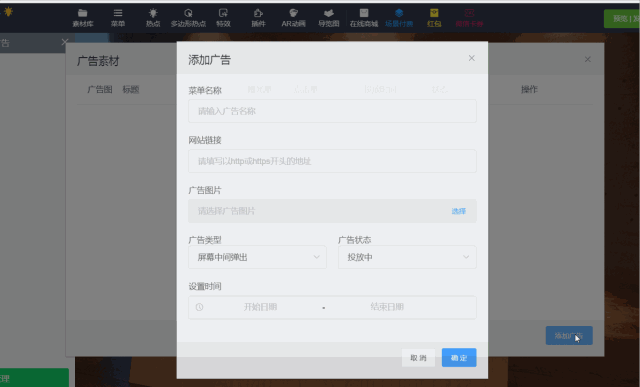Click the 网站链接 URL input field
This screenshot has height=387, width=640.
(332, 161)
